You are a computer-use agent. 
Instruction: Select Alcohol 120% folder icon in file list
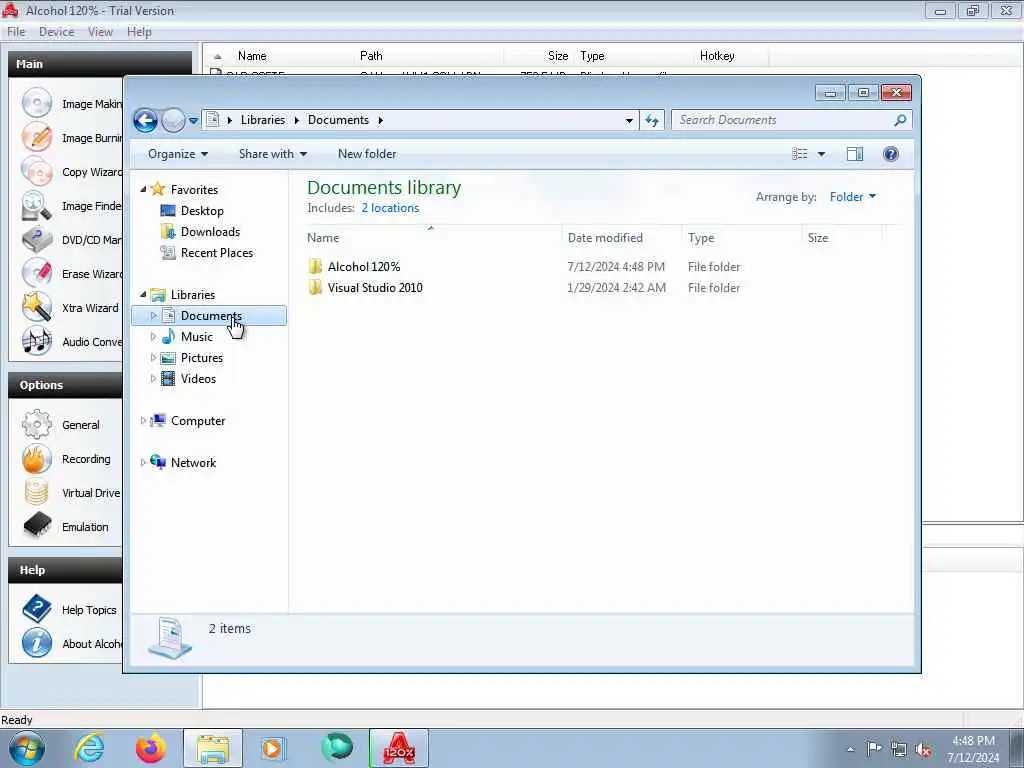[x=315, y=266]
